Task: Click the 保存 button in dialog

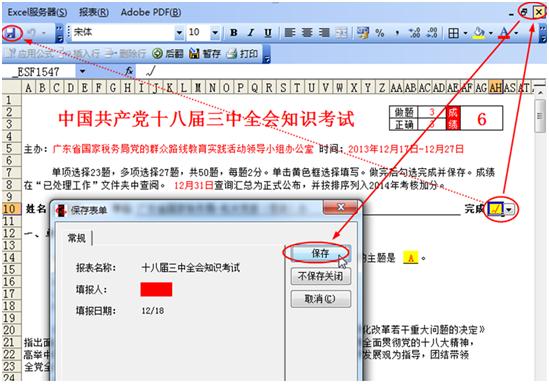Action: [x=320, y=253]
